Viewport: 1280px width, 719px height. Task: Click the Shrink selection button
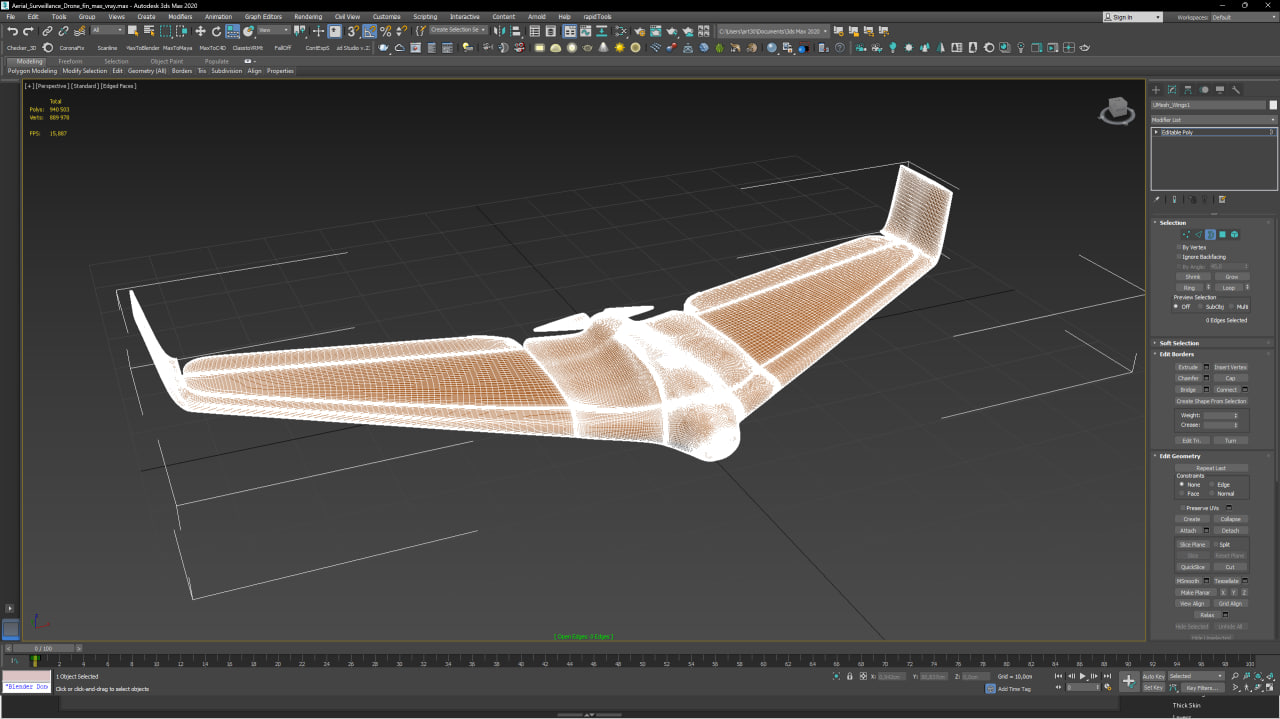pos(1192,277)
